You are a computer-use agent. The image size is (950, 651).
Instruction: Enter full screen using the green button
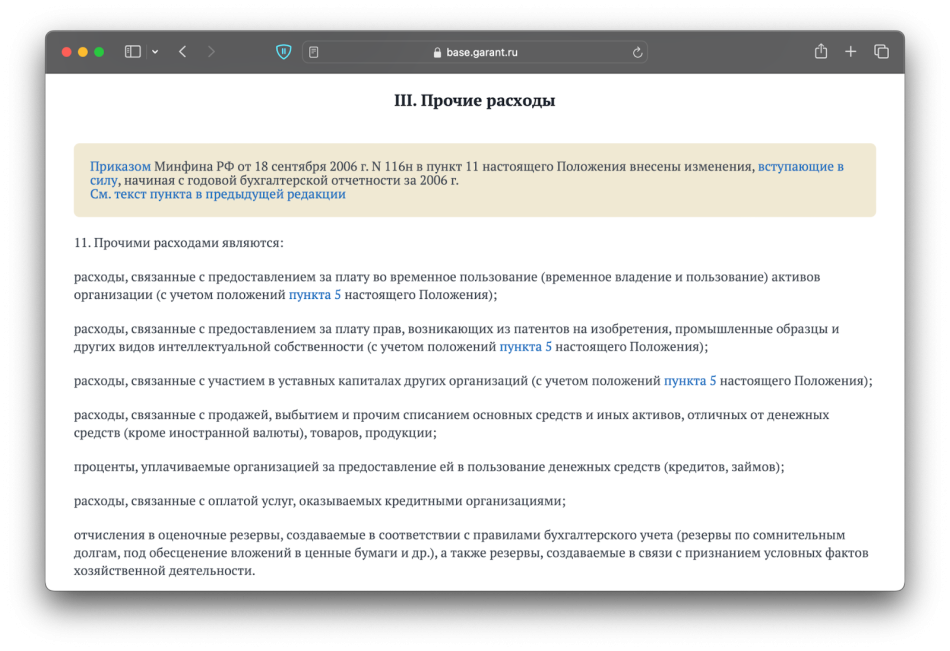99,52
